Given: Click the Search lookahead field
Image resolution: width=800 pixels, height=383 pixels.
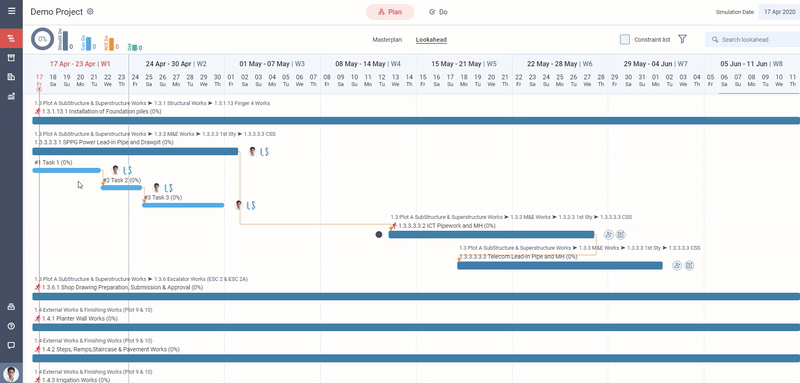Looking at the screenshot, I should point(753,39).
